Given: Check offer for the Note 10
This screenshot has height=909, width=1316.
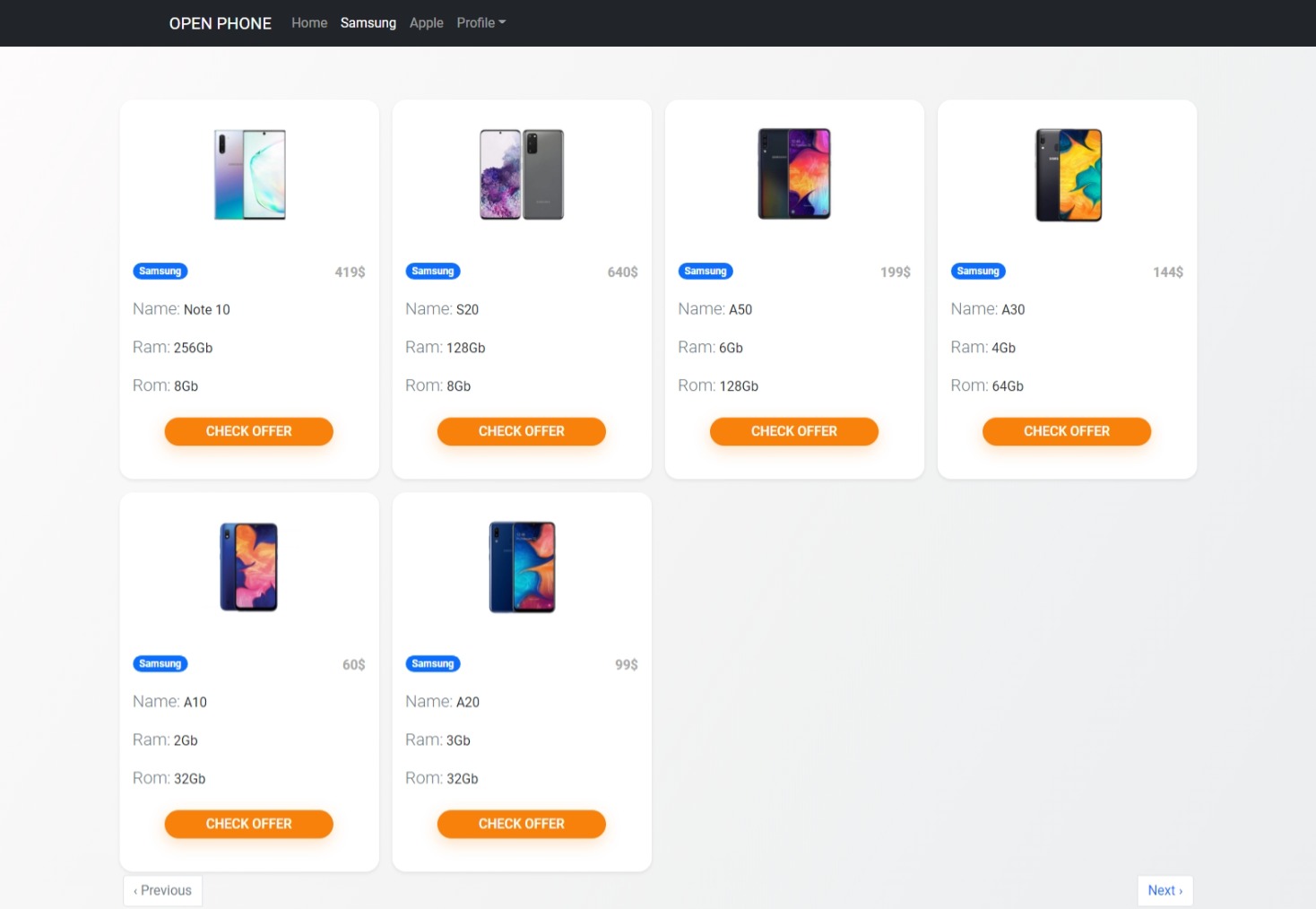Looking at the screenshot, I should pos(248,431).
